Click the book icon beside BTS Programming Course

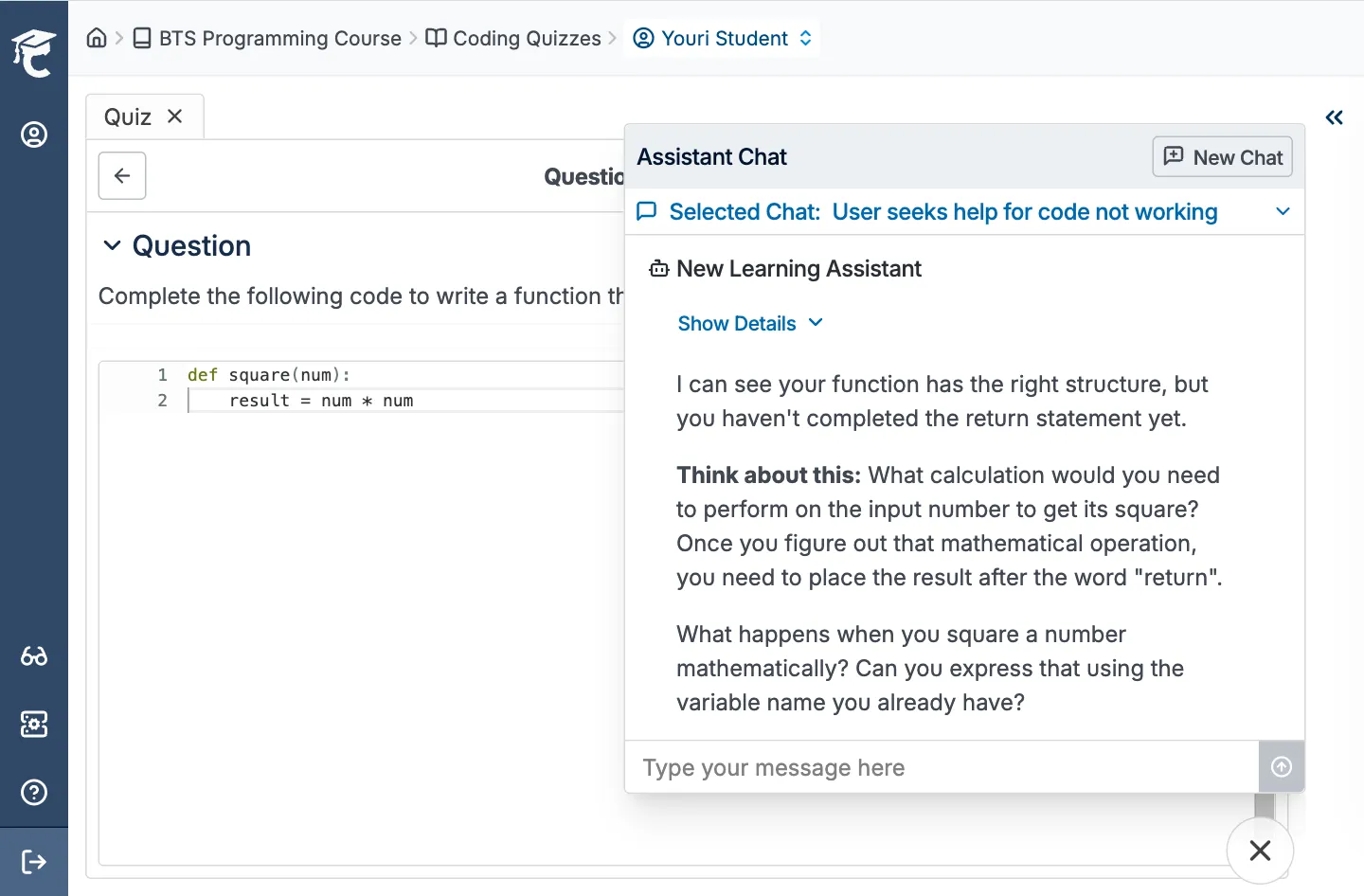[141, 38]
